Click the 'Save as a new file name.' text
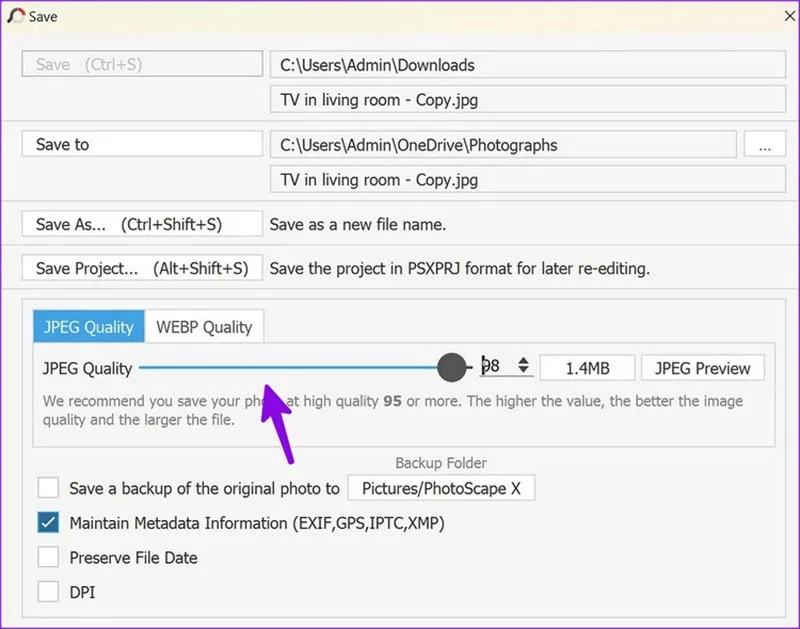Image resolution: width=800 pixels, height=629 pixels. pyautogui.click(x=358, y=224)
